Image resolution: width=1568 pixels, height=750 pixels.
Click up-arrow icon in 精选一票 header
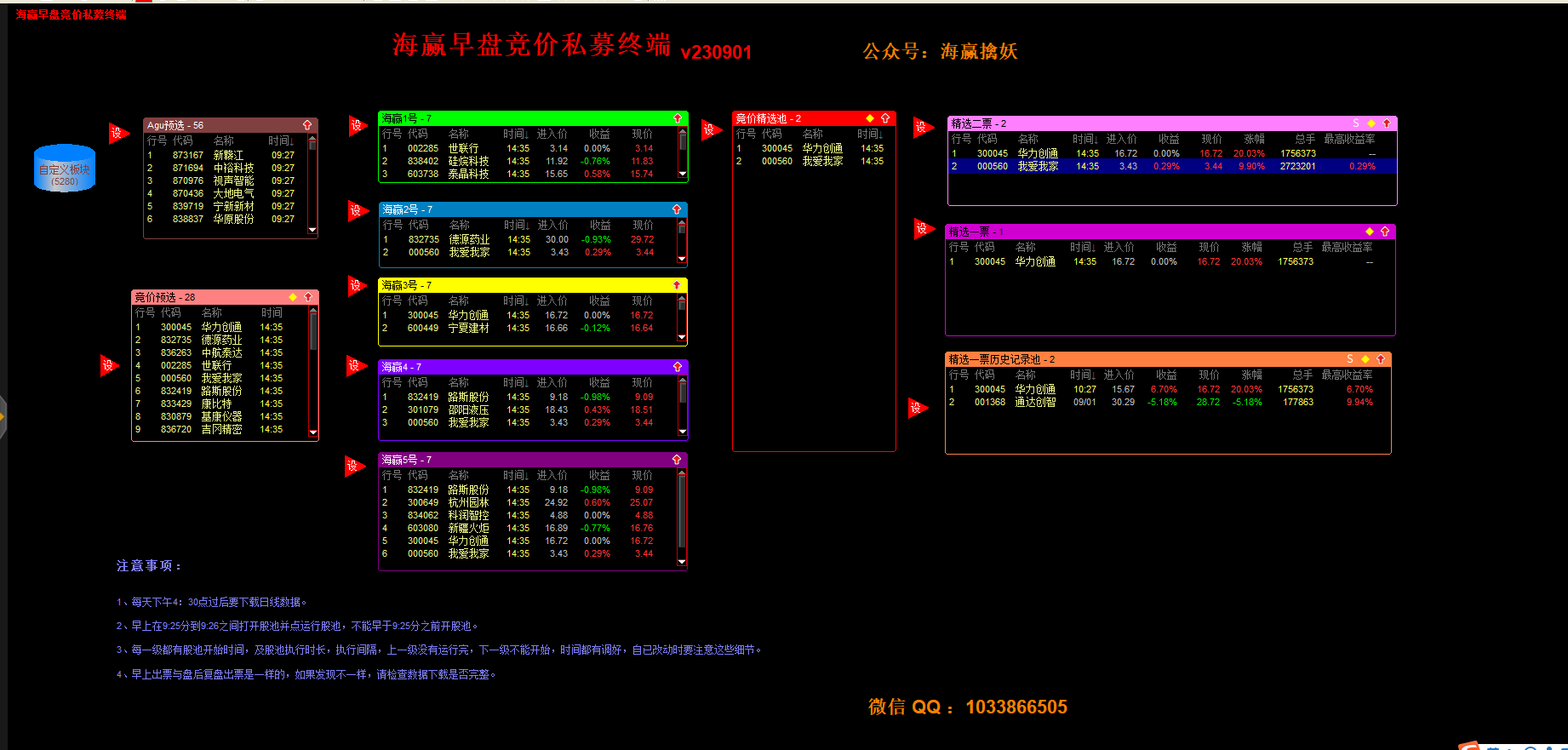click(x=1385, y=232)
